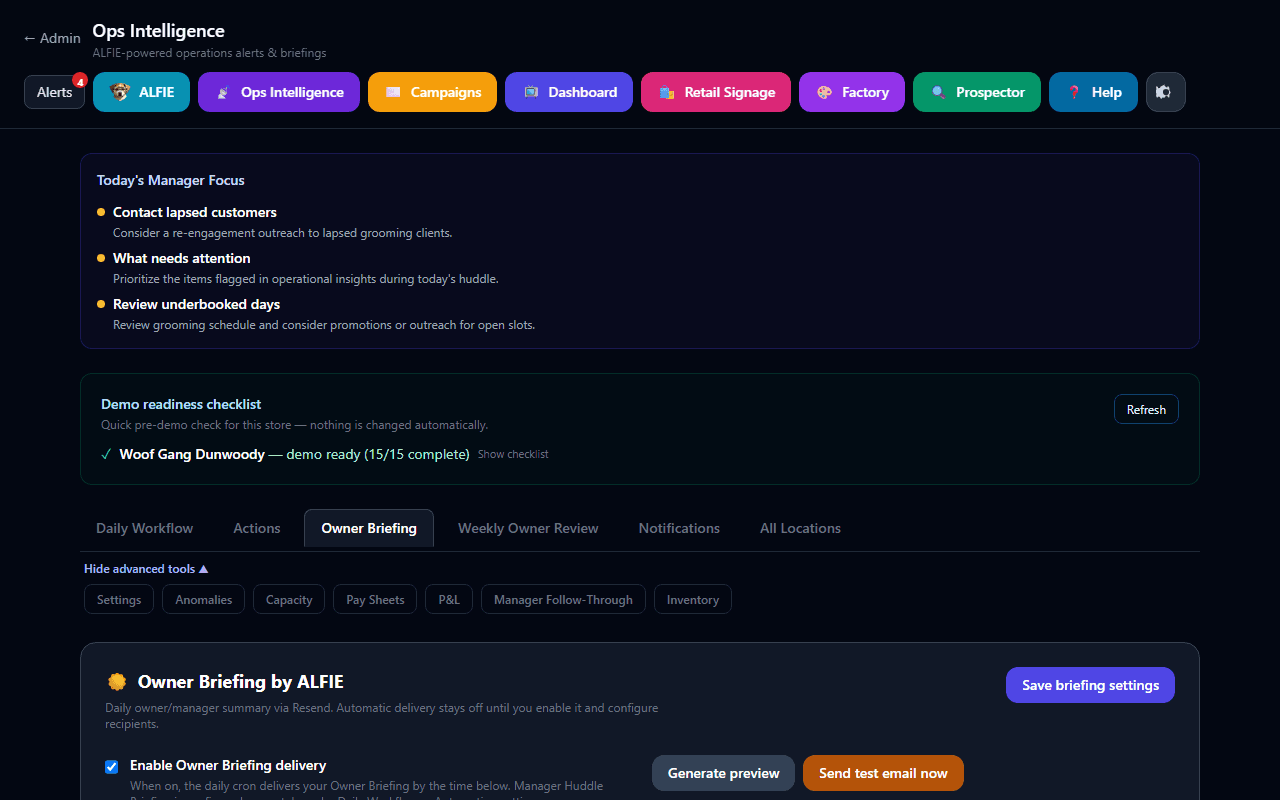Toggle Enable Owner Briefing delivery checkbox

coord(111,767)
